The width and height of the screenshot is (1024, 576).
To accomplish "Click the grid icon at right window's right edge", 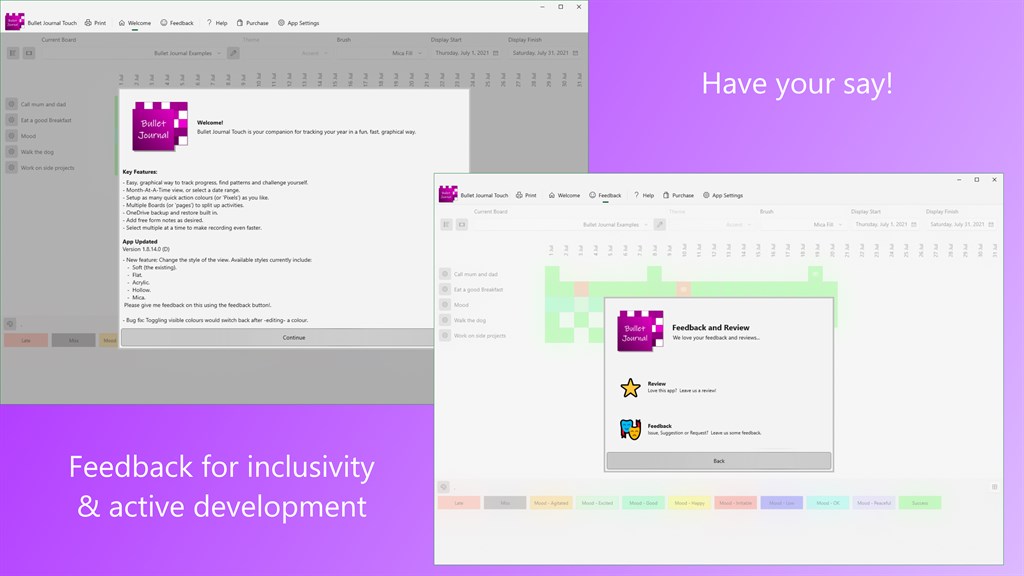I will click(x=995, y=487).
